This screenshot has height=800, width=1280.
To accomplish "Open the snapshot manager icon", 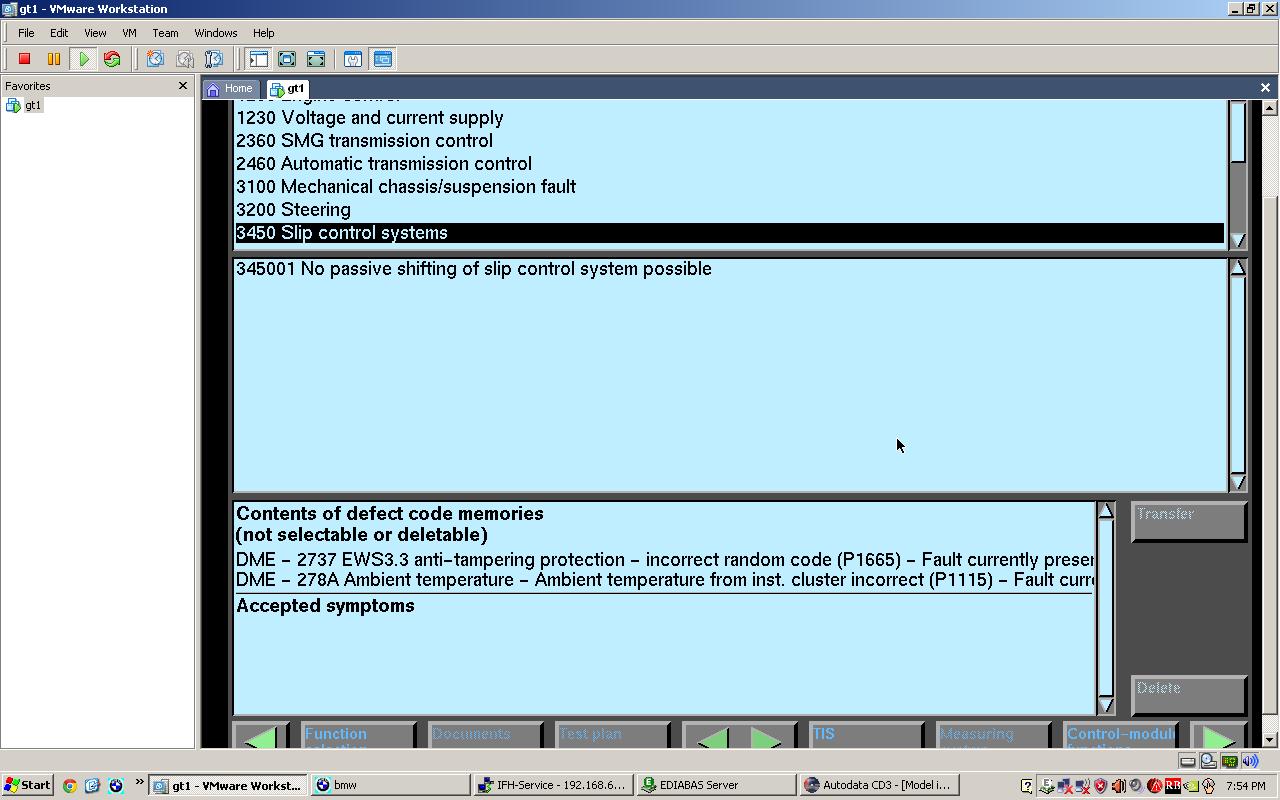I will click(213, 59).
